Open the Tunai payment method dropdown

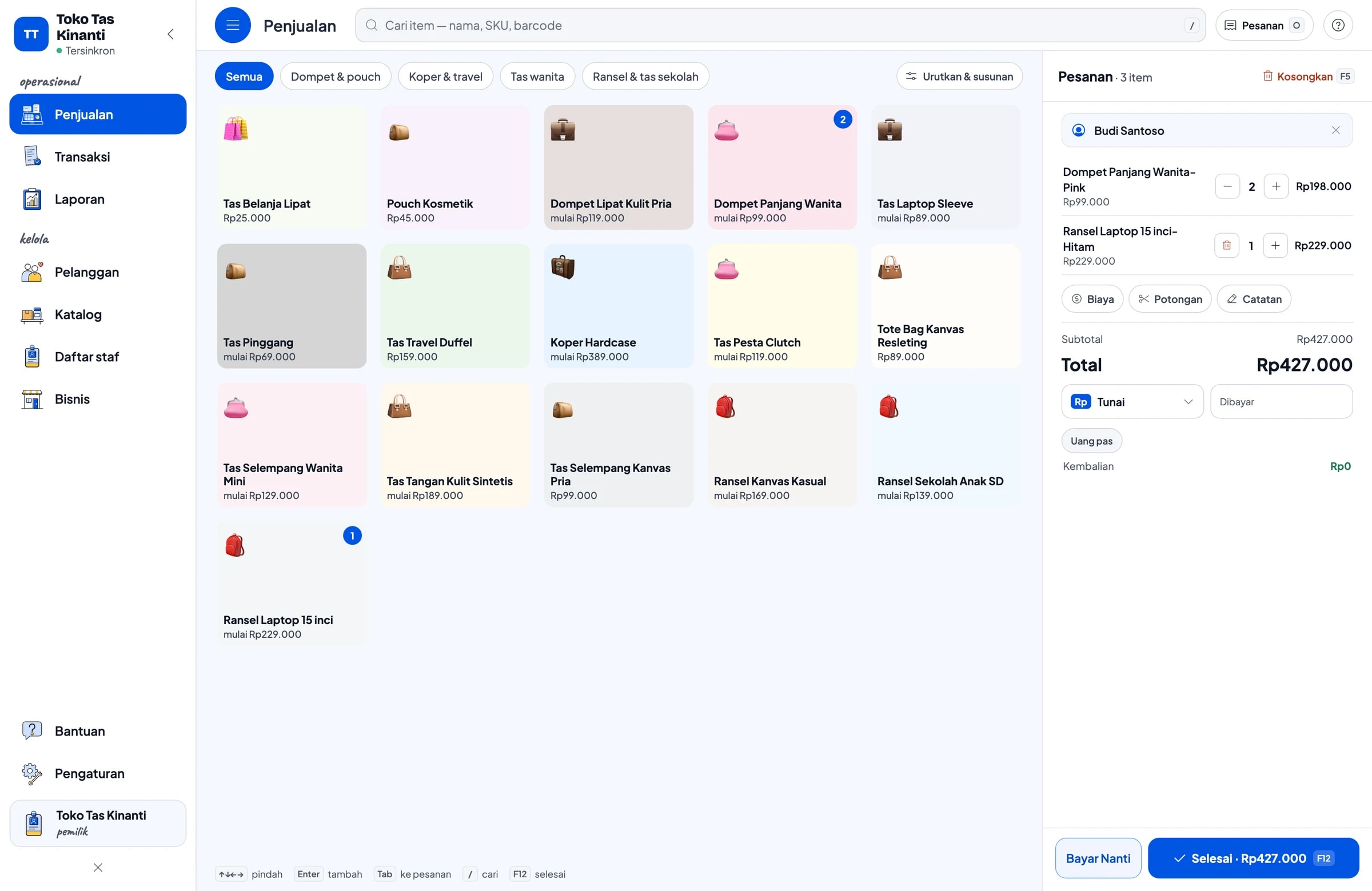click(x=1132, y=402)
